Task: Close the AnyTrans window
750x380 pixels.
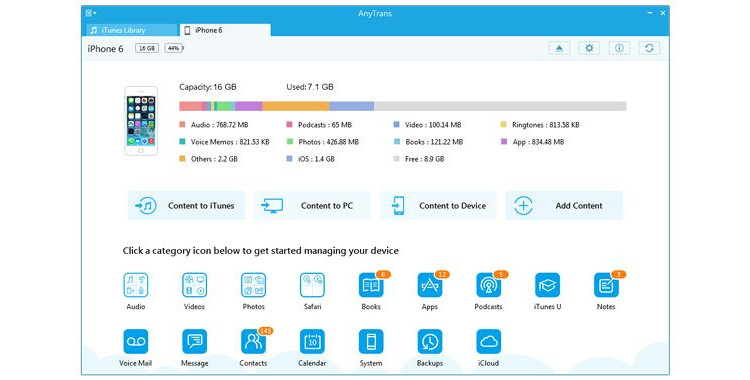Action: (x=663, y=13)
